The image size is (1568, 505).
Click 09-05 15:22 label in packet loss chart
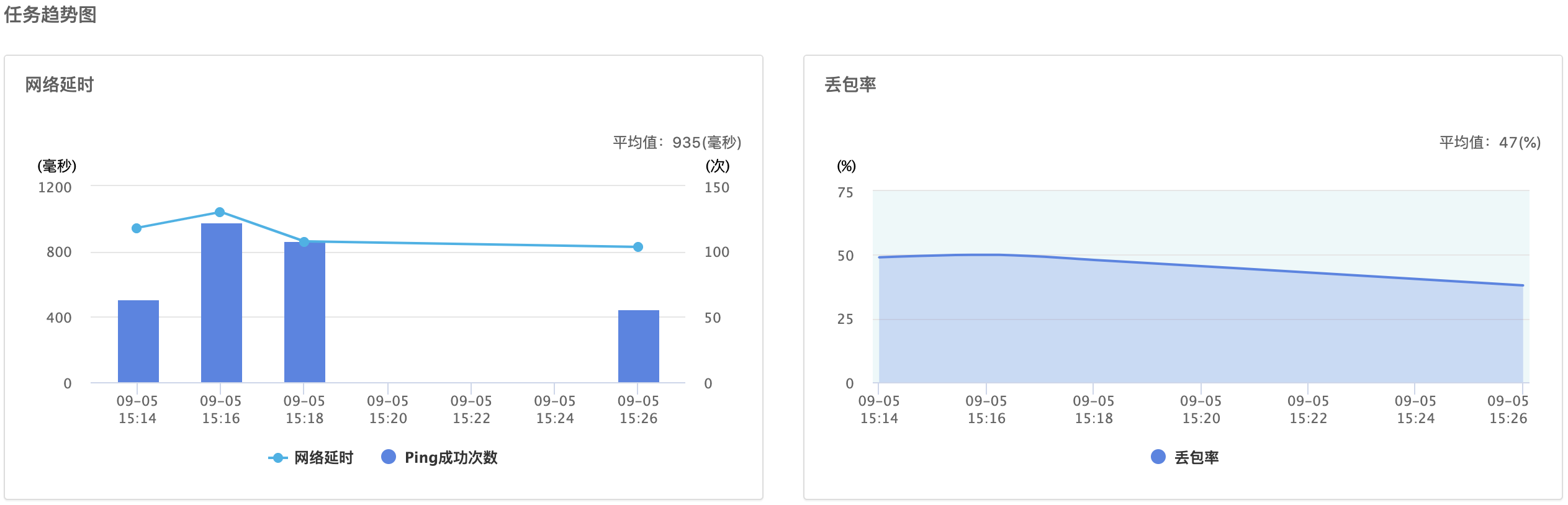[x=1309, y=409]
